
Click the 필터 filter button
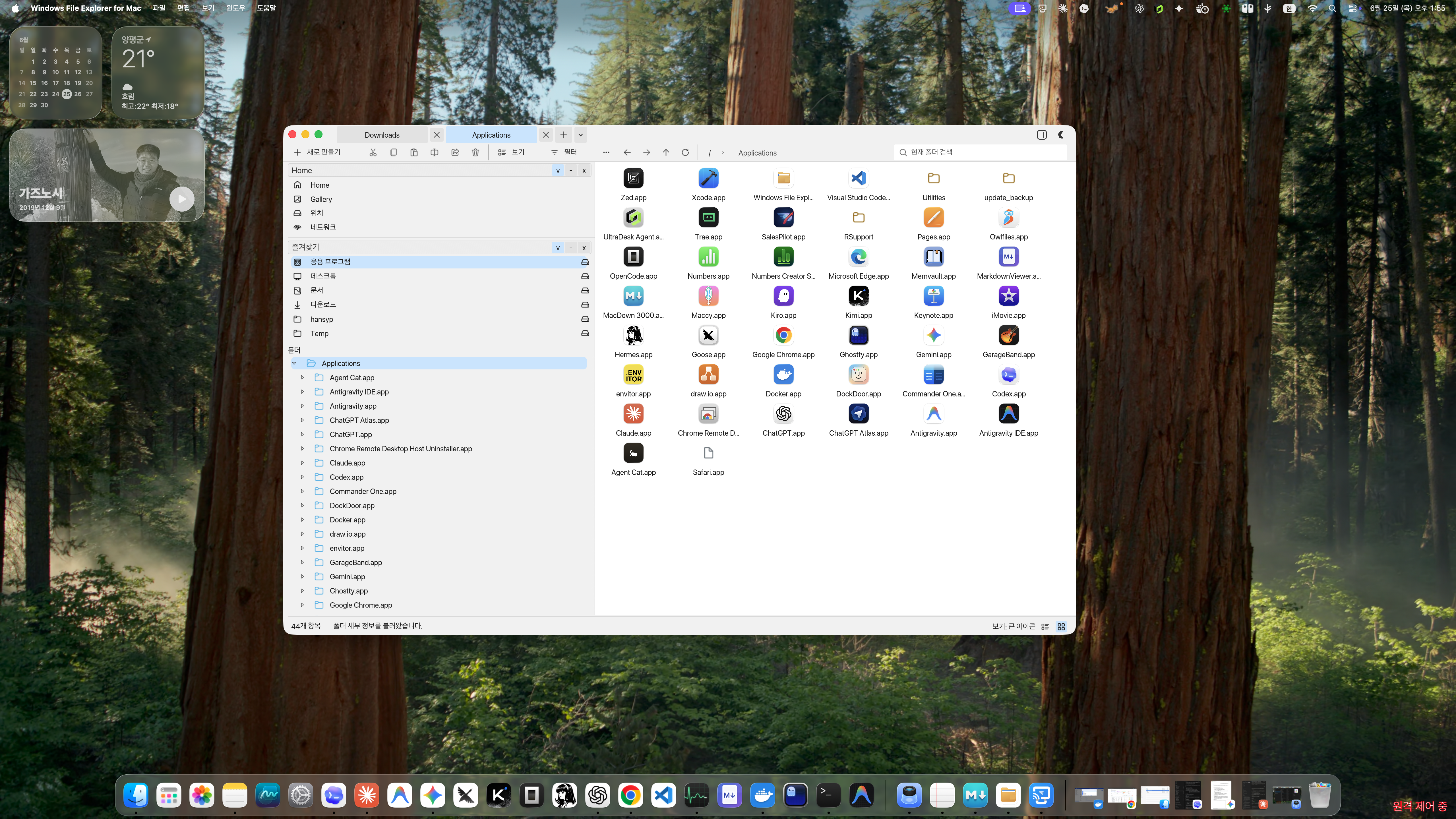tap(564, 152)
